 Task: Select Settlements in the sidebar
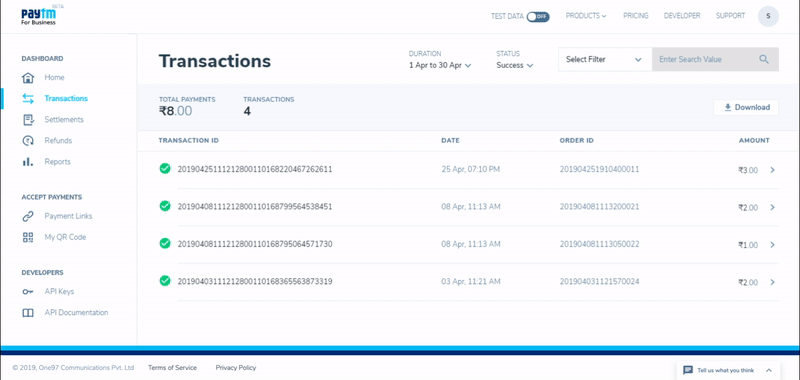pos(64,119)
